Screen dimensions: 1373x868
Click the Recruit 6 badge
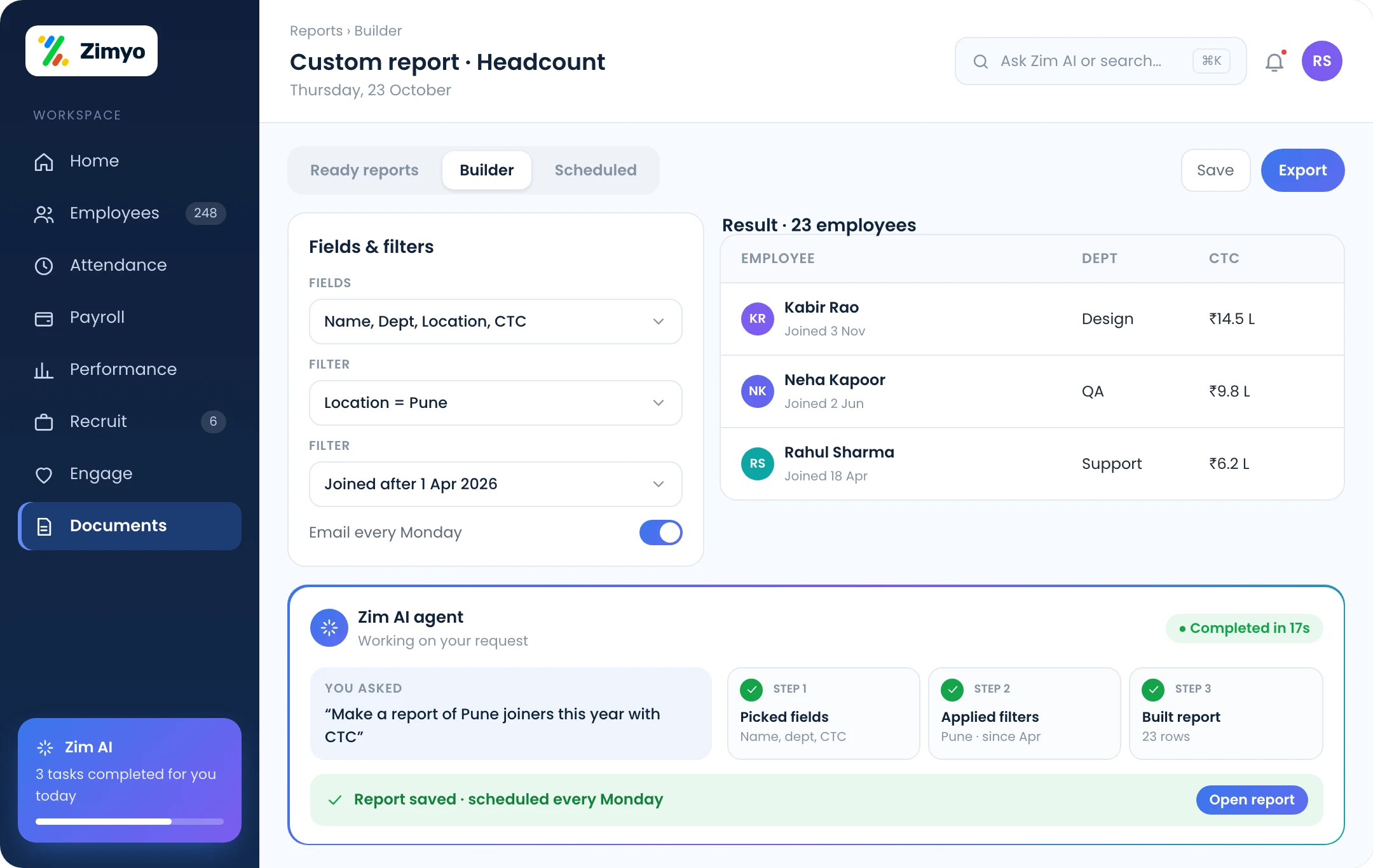(213, 421)
